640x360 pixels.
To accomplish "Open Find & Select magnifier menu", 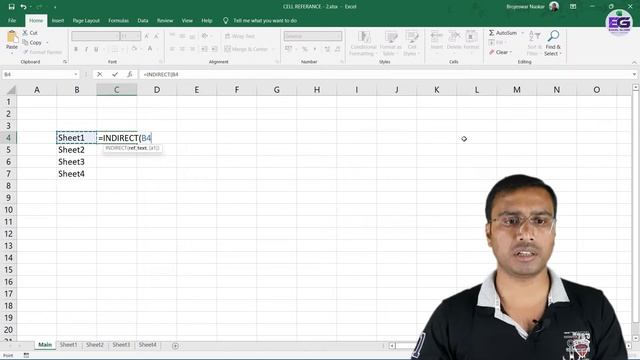I will click(553, 43).
